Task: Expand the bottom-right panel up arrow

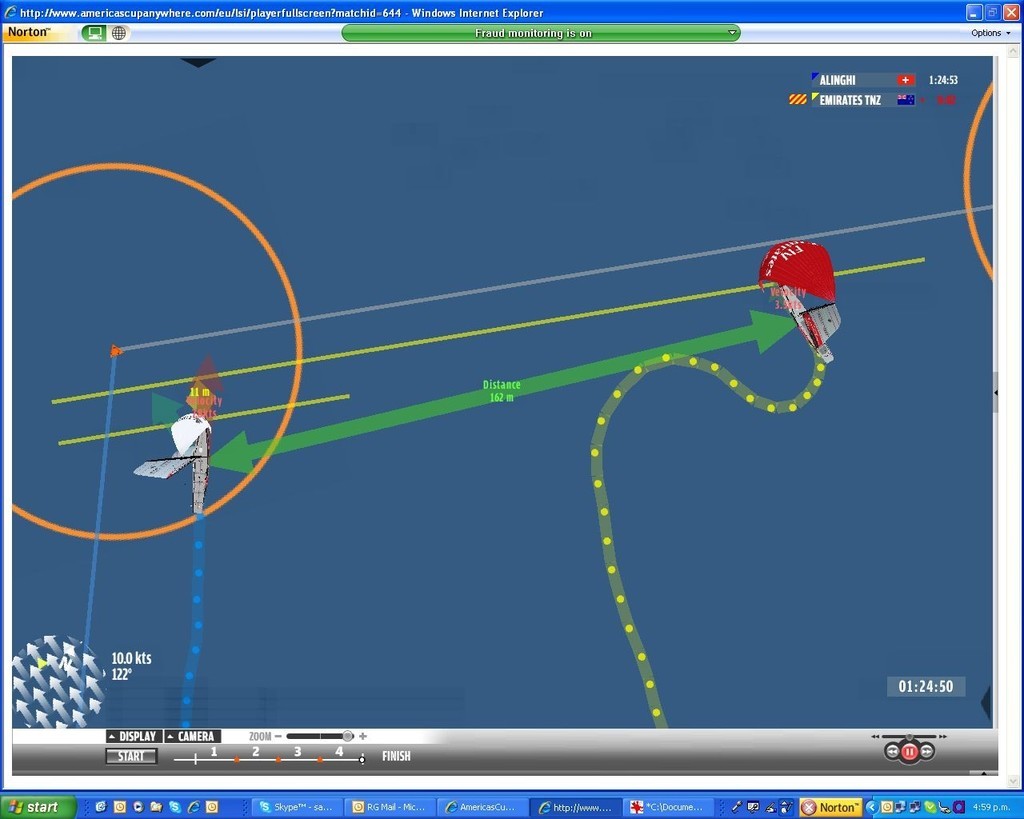Action: (984, 773)
